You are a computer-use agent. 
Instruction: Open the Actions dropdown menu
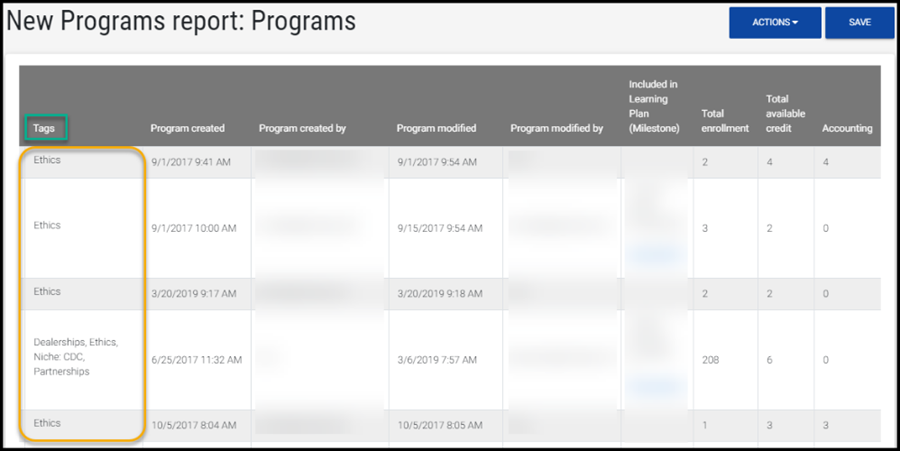(x=774, y=22)
